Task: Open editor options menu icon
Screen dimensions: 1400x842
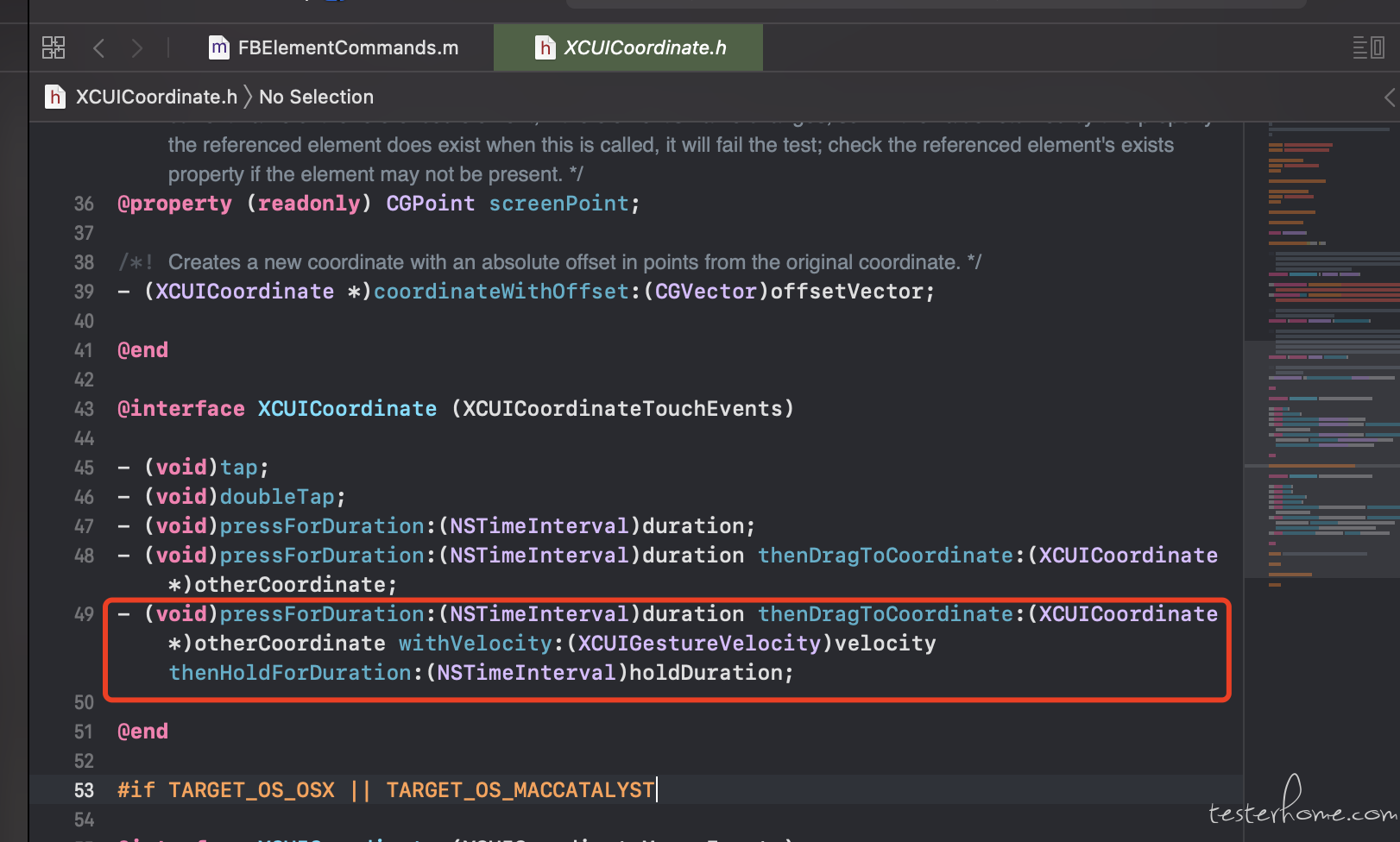Action: pos(1369,47)
